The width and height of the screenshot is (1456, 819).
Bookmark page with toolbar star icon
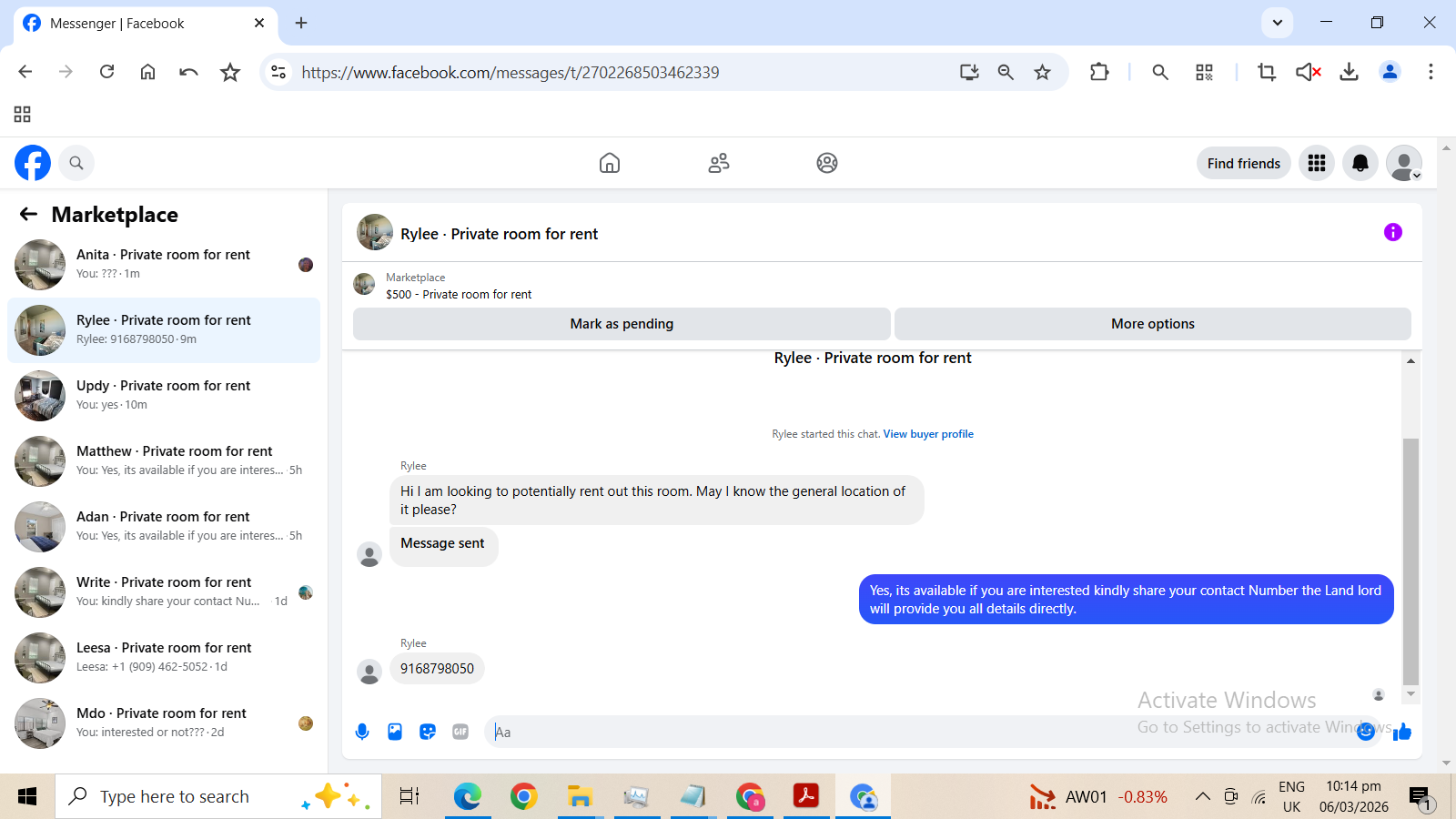point(230,72)
